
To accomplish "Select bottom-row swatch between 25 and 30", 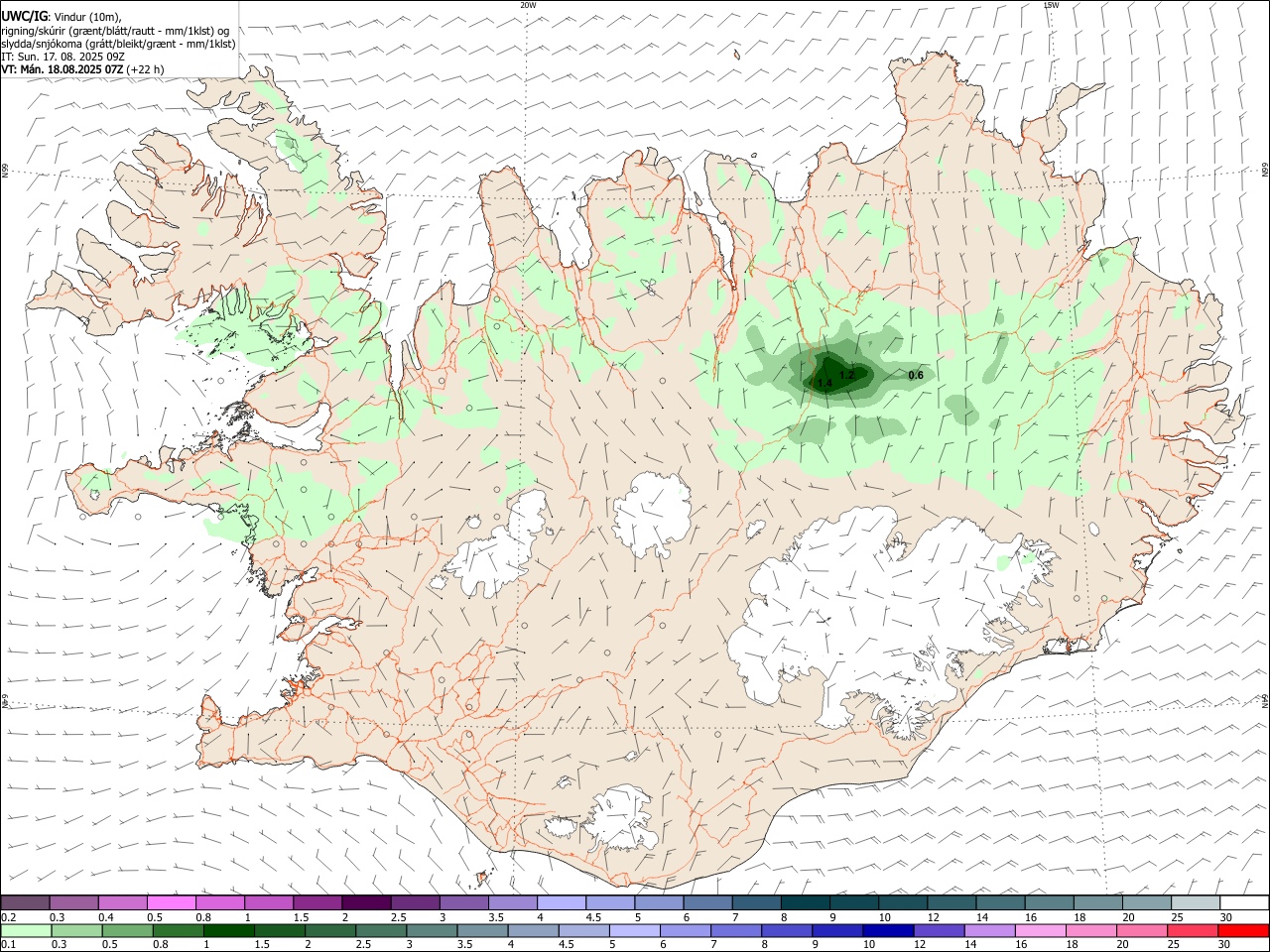I will click(1191, 930).
